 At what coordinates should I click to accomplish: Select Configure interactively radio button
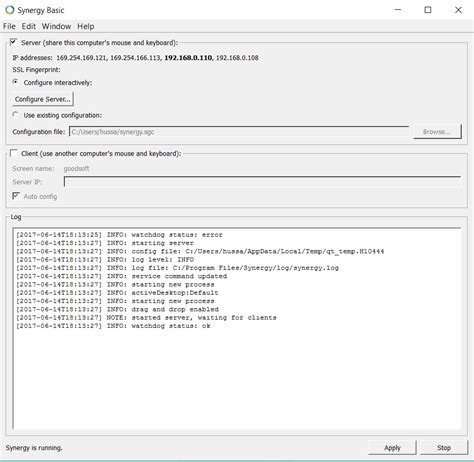pyautogui.click(x=15, y=82)
